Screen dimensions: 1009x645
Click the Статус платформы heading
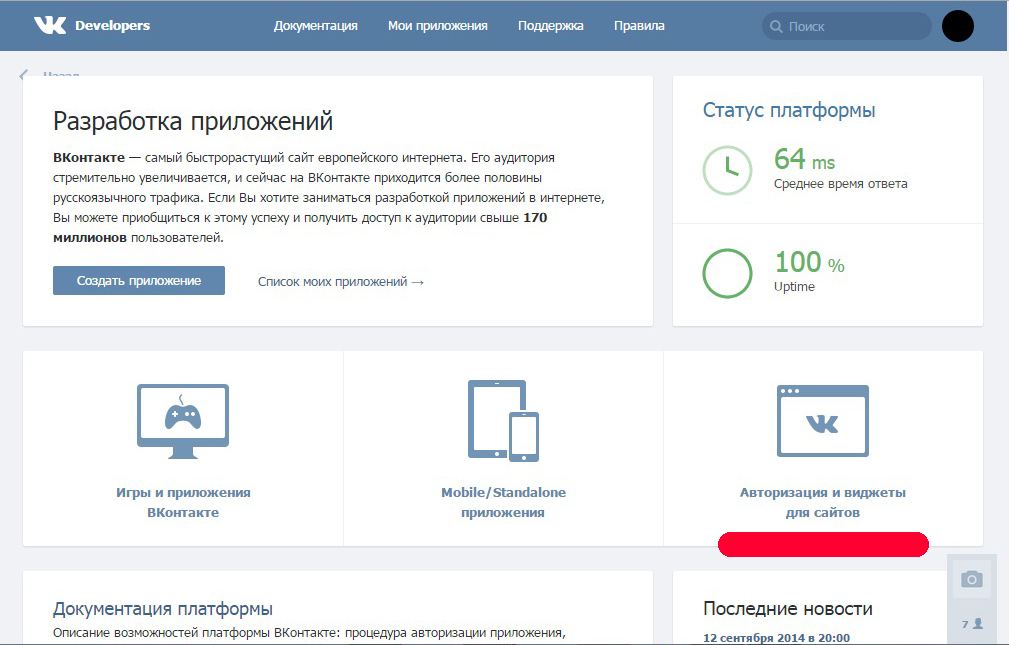(x=789, y=110)
